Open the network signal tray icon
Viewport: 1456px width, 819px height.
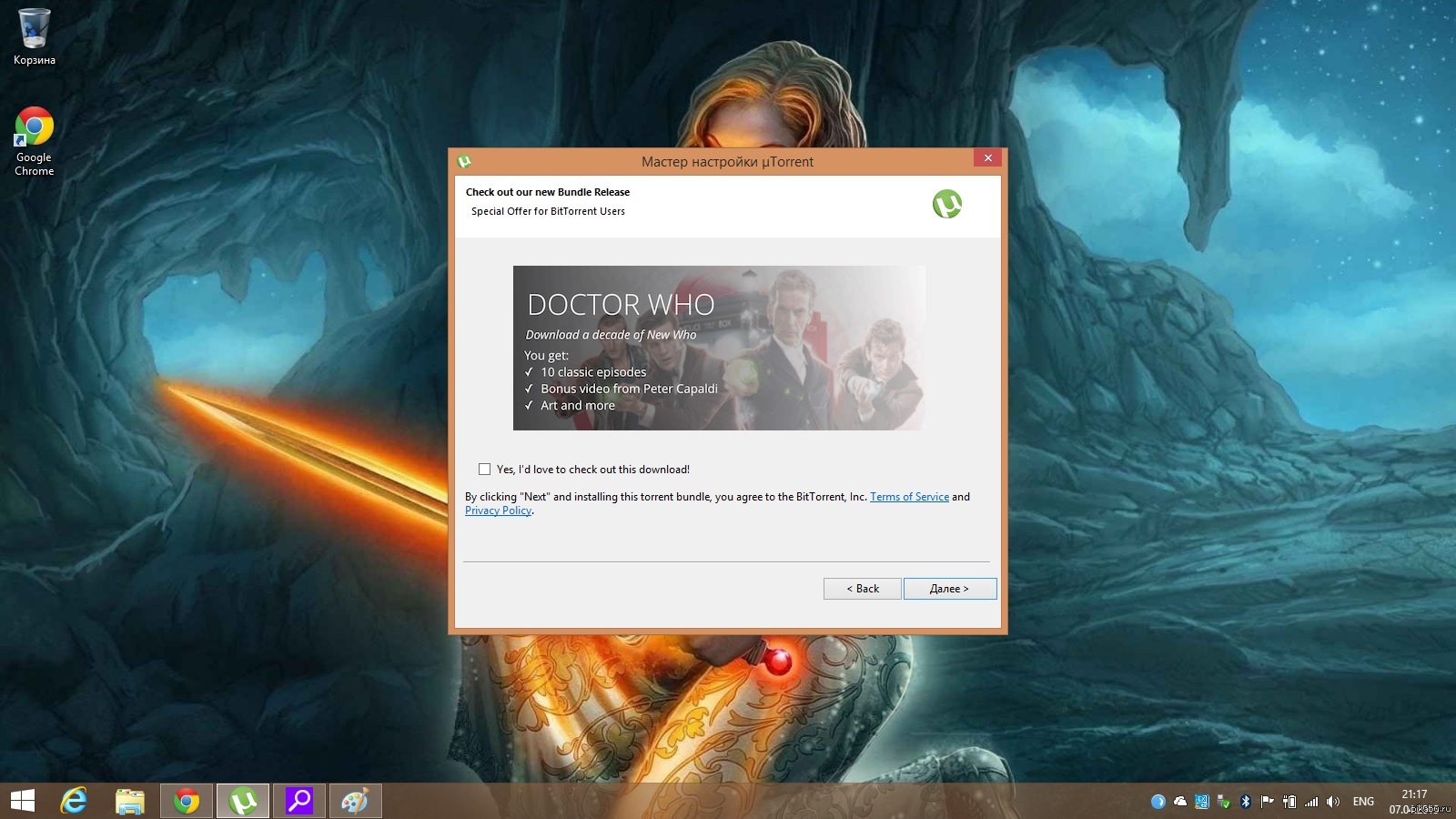[1311, 802]
